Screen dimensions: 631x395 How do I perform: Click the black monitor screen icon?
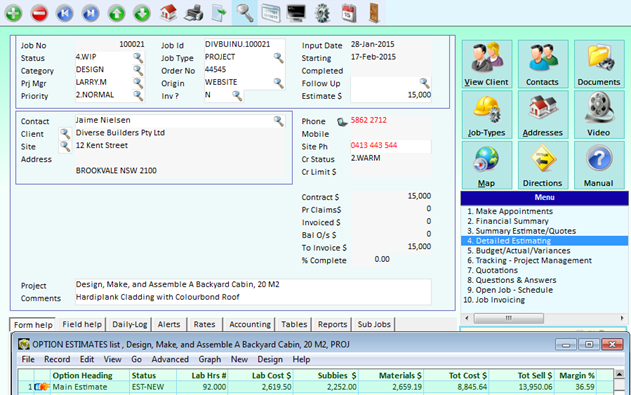[296, 13]
